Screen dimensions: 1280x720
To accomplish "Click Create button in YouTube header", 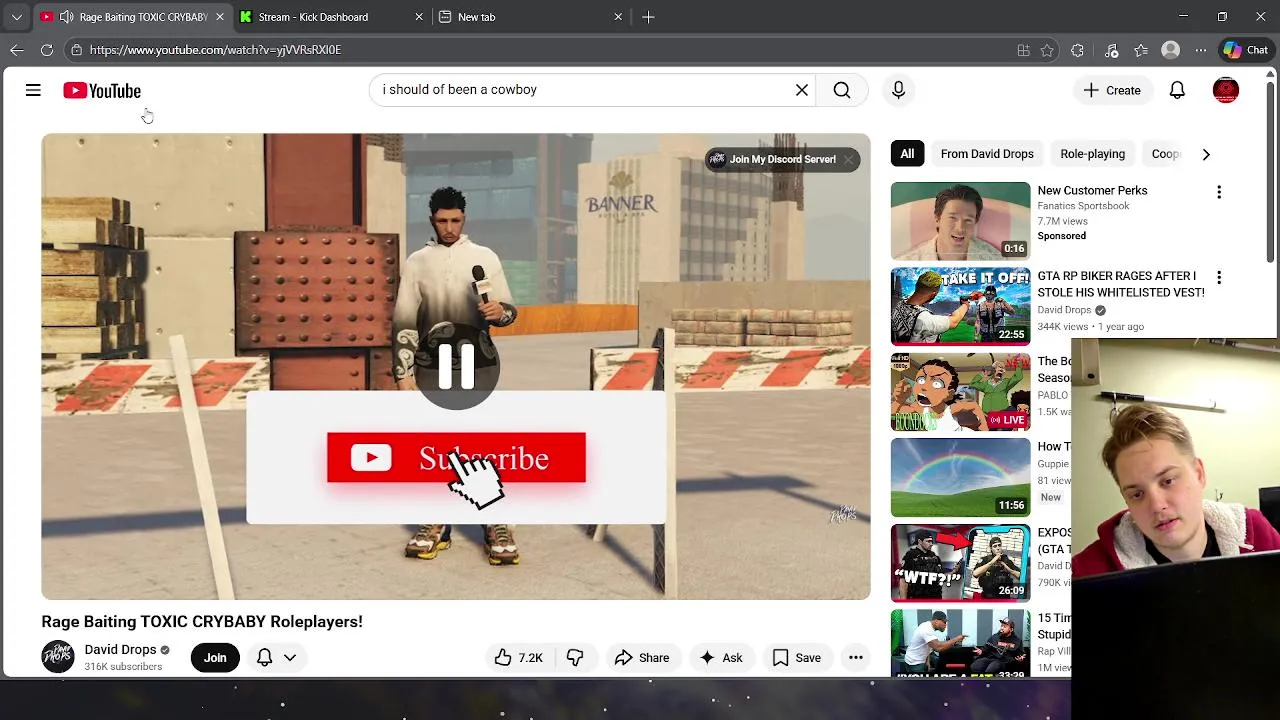I will pos(1111,90).
